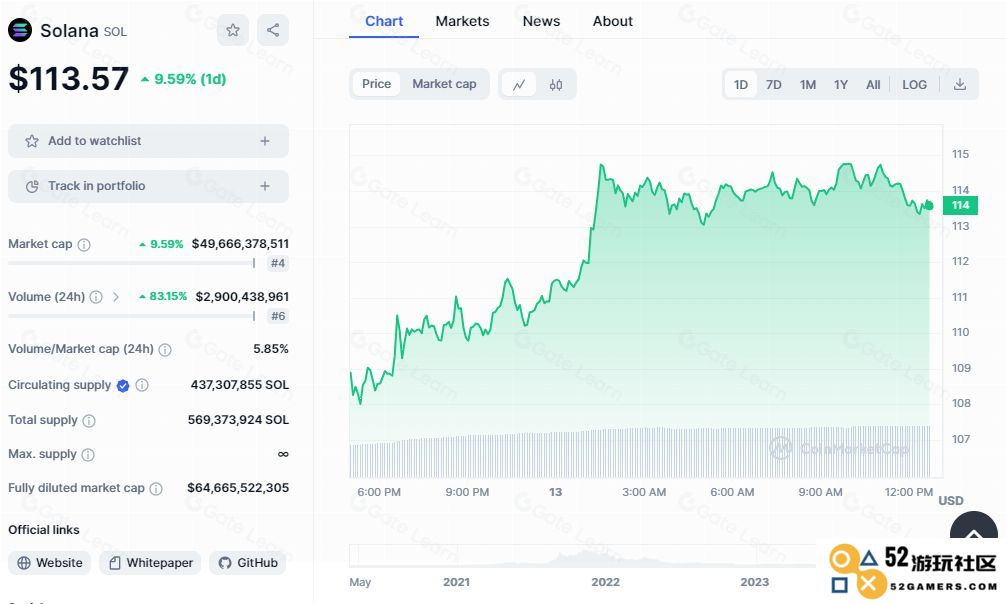The width and height of the screenshot is (1006, 604).
Task: Click the info icon next to Market cap
Action: pyautogui.click(x=84, y=245)
